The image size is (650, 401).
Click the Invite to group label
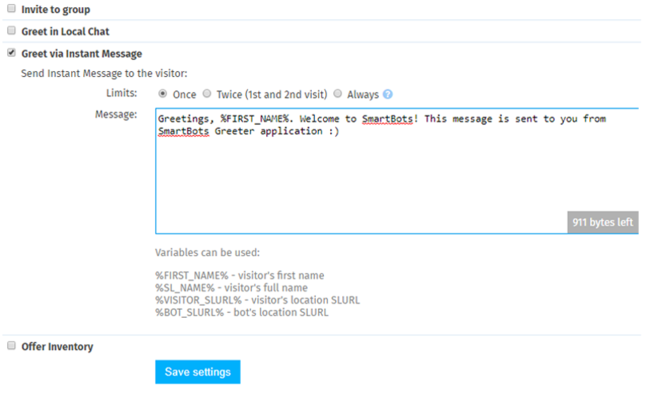coord(56,10)
